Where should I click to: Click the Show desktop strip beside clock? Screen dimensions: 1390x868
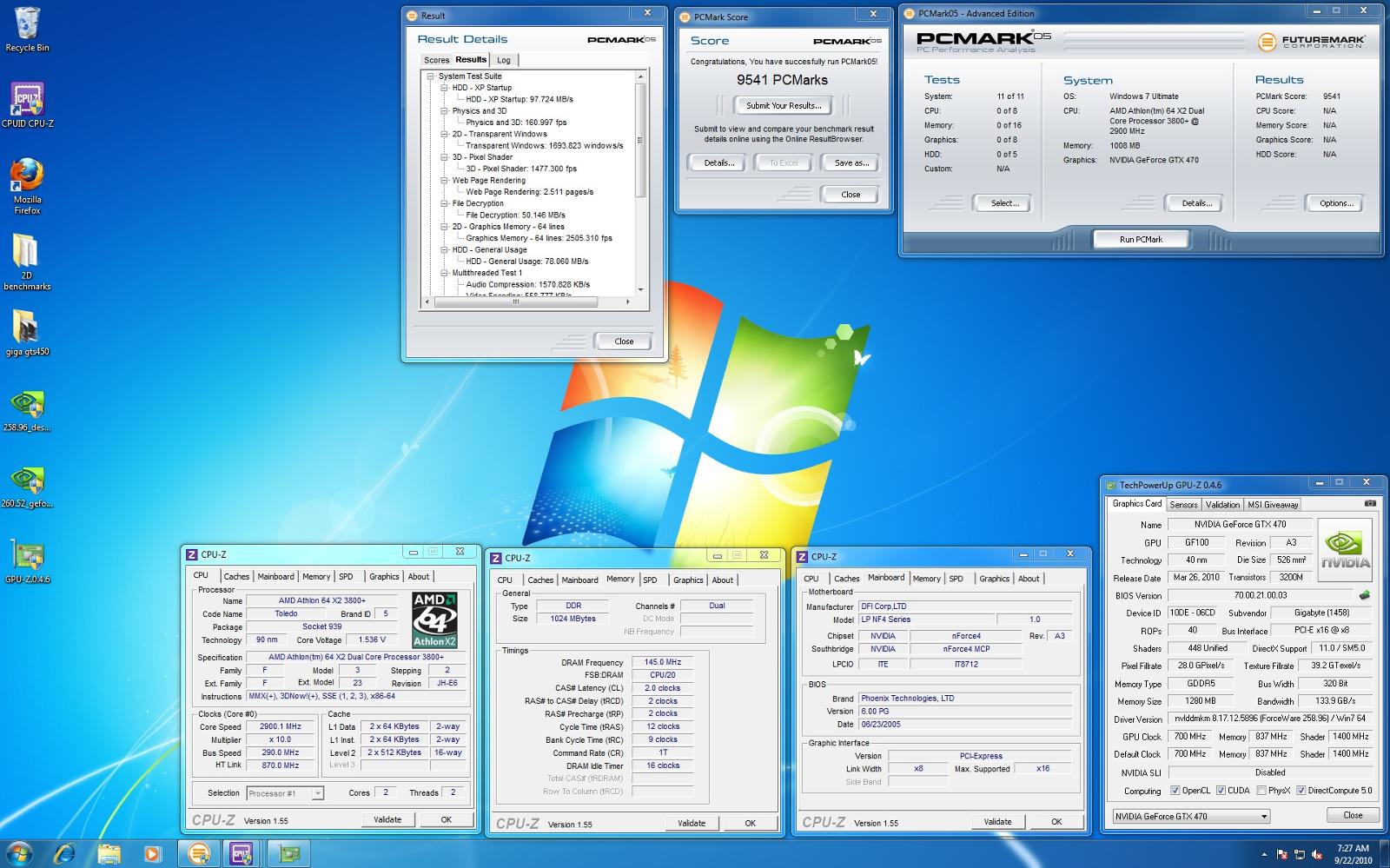[1384, 853]
